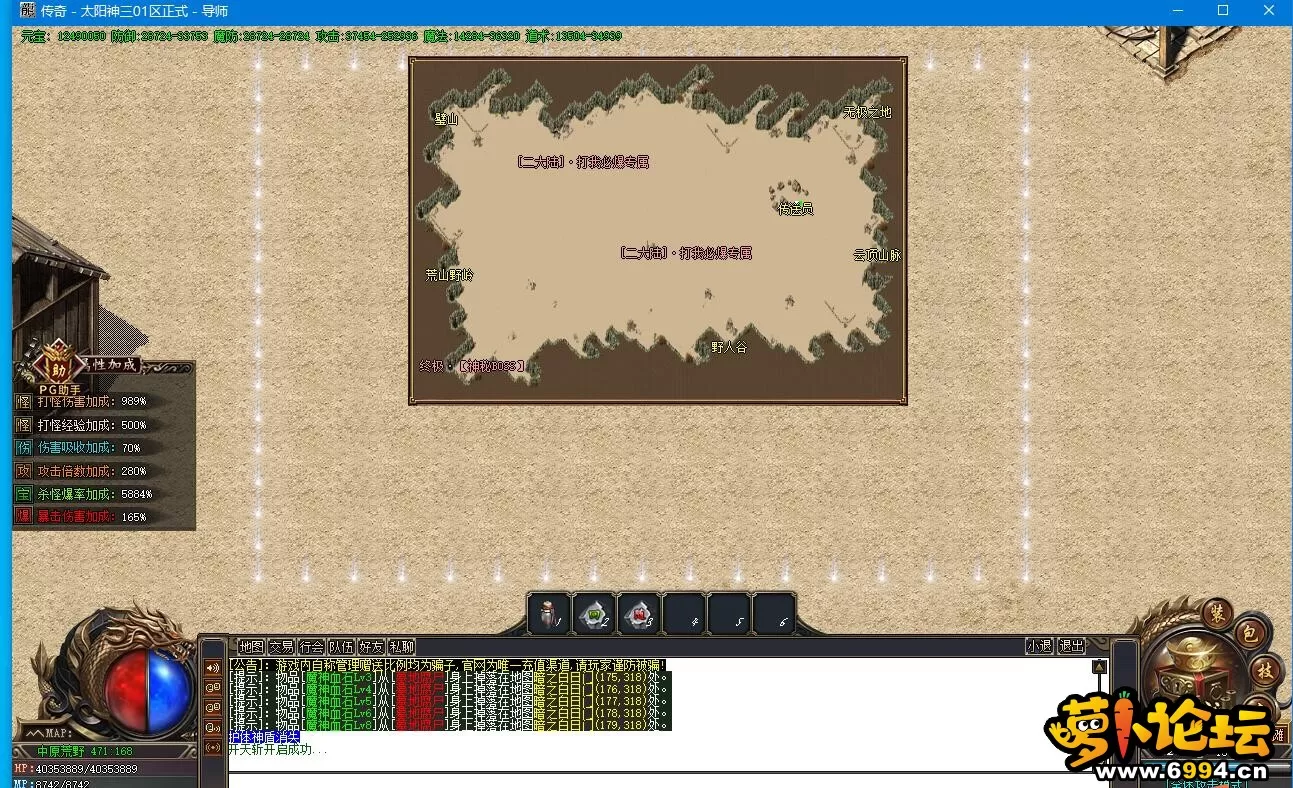The image size is (1293, 788).
Task: Click 云顶山脉 on the map
Action: click(877, 255)
